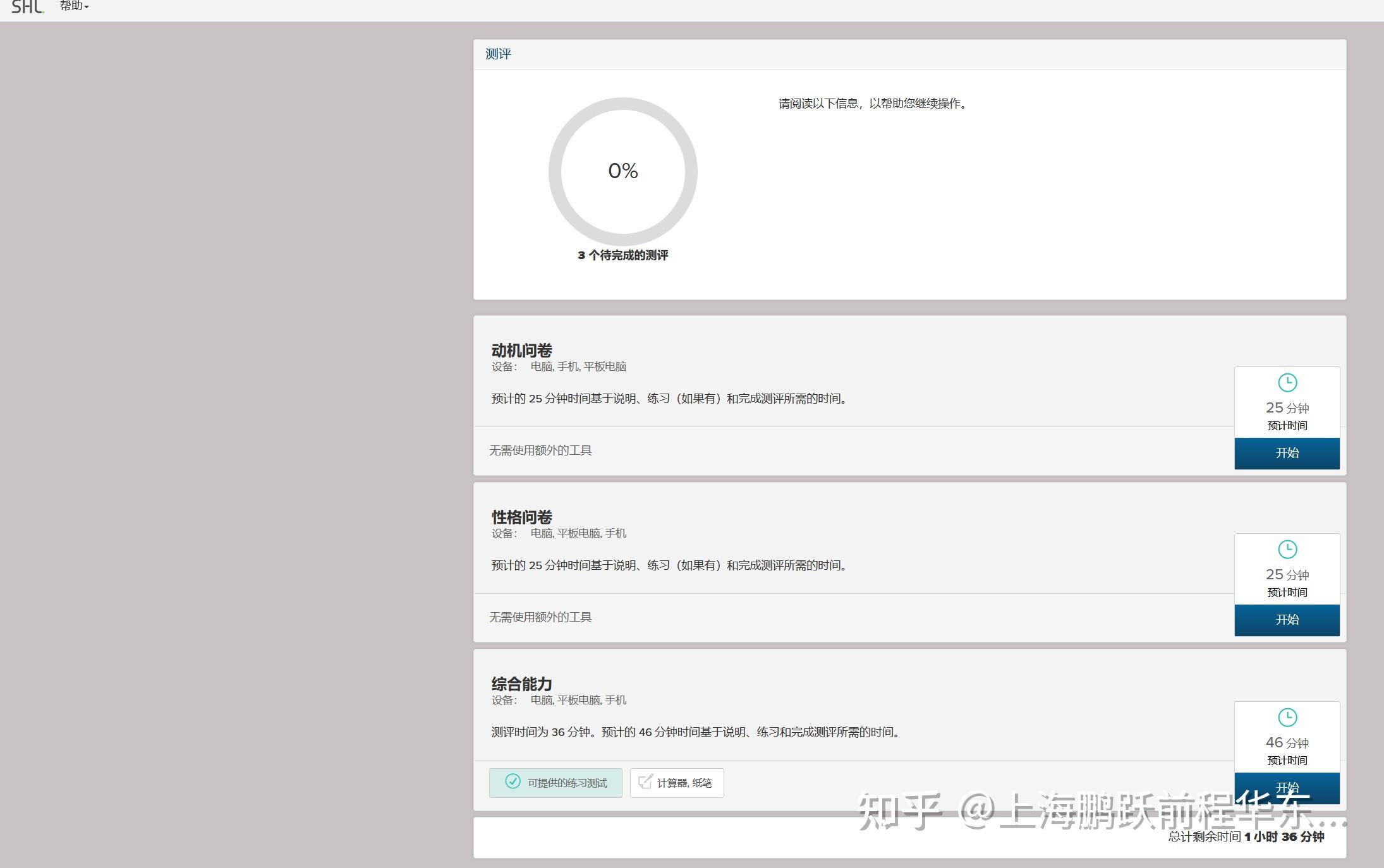The width and height of the screenshot is (1384, 868).
Task: Click the 计算器, 纸笔 tools button
Action: [x=677, y=782]
